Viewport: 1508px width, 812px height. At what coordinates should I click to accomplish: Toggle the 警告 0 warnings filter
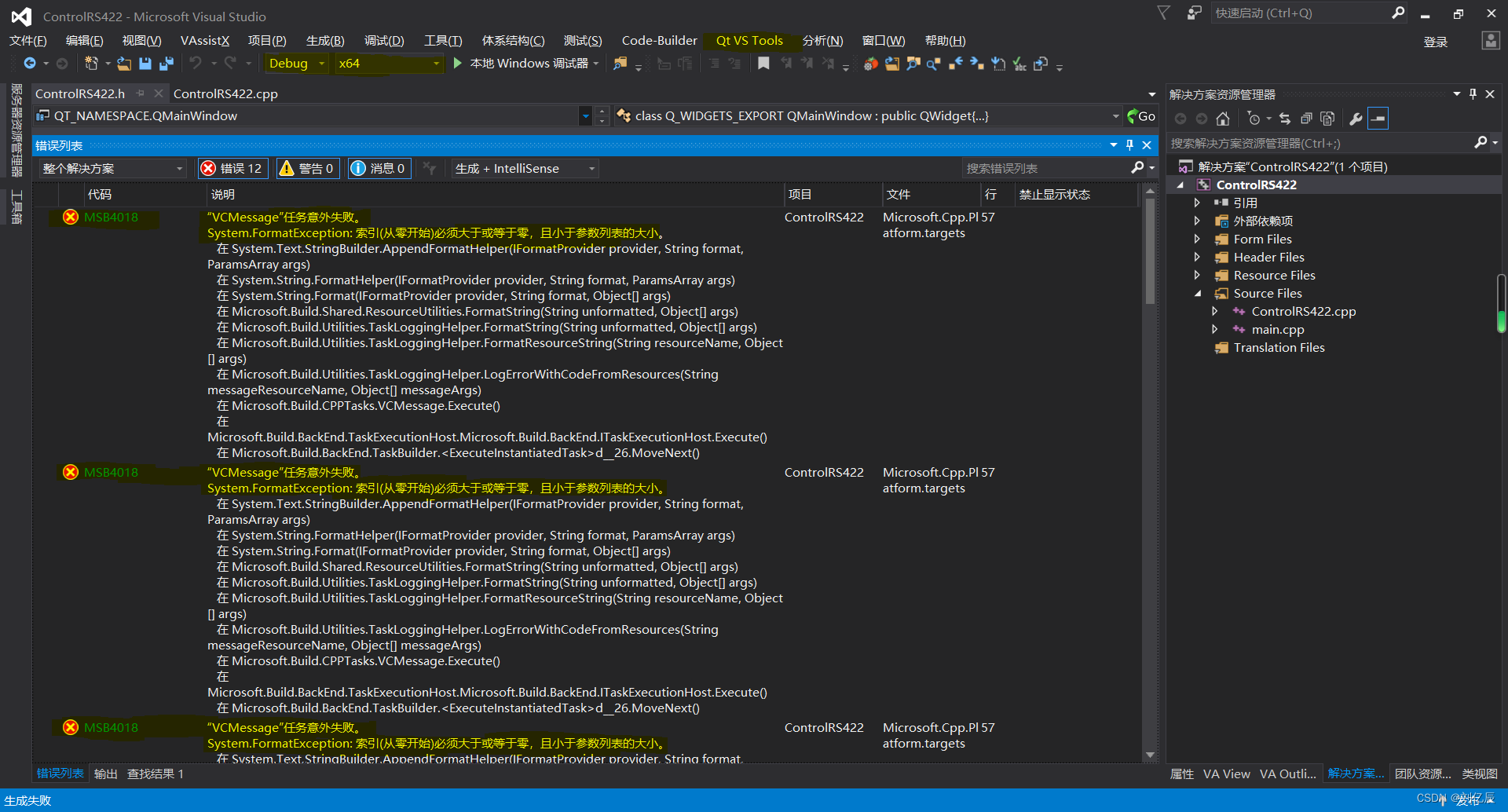[308, 168]
